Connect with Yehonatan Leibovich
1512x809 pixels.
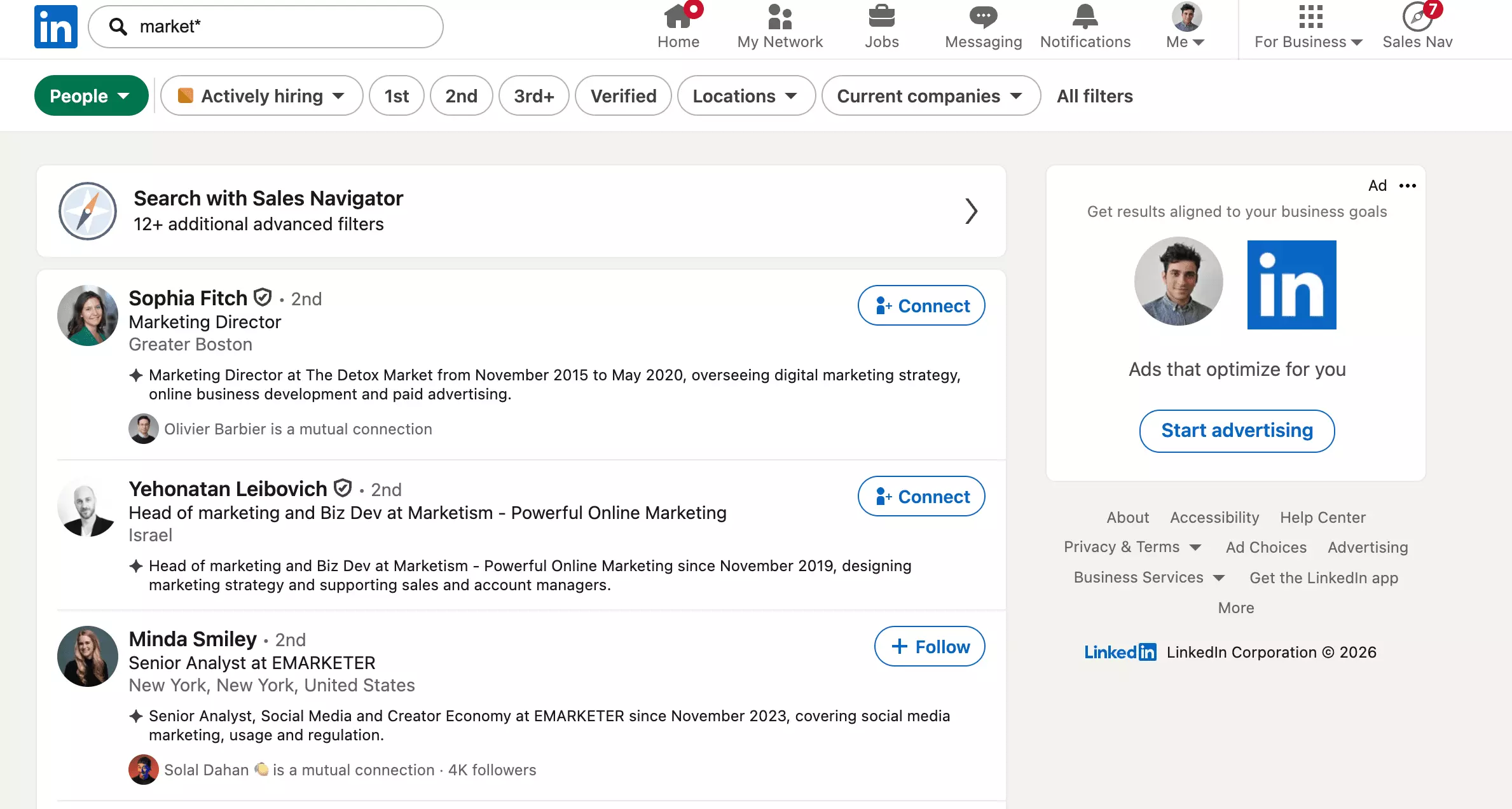click(921, 496)
